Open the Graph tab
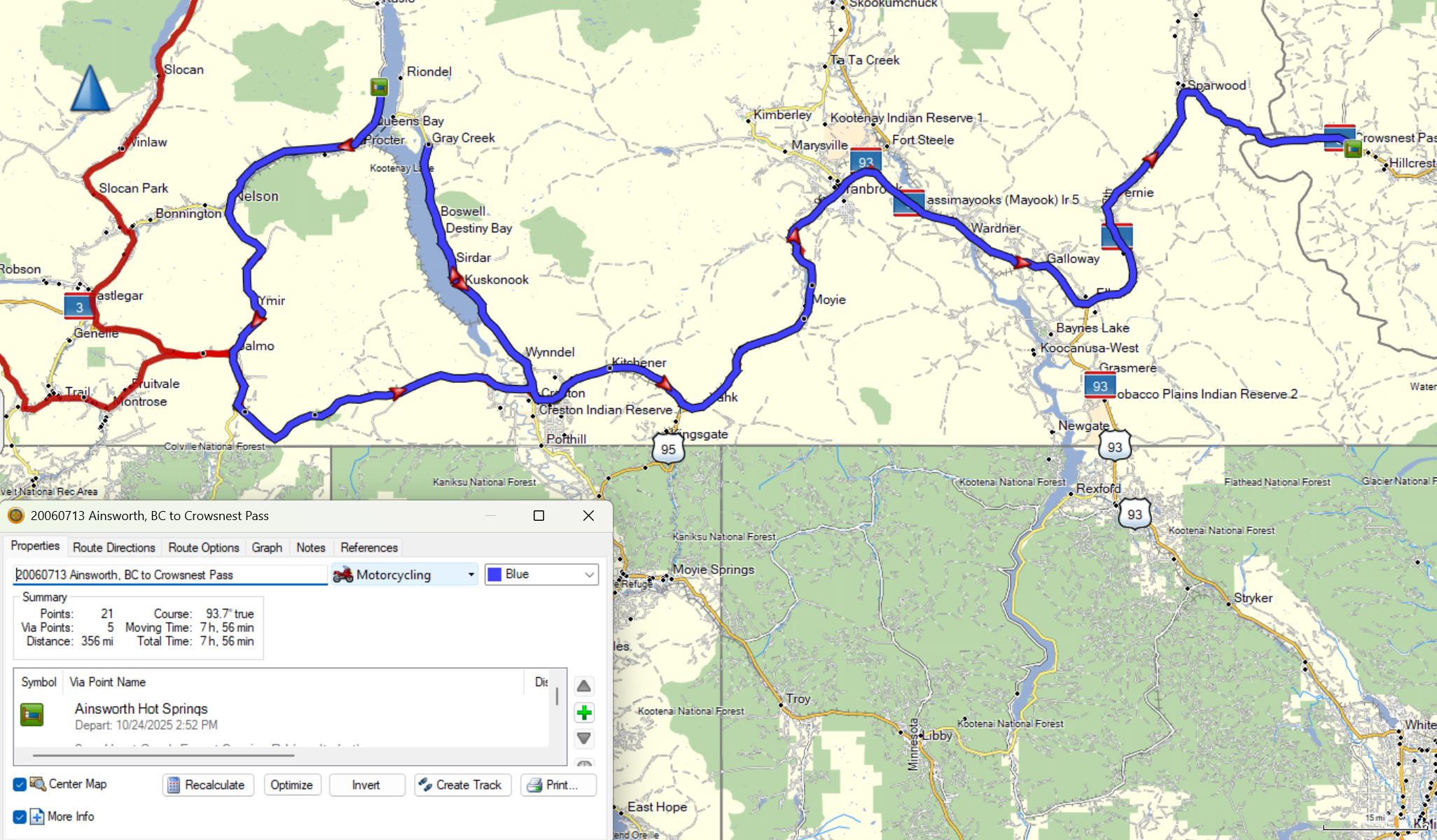Viewport: 1437px width, 840px height. point(267,547)
